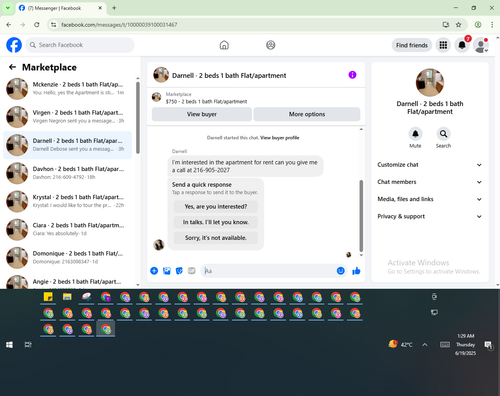Click the Windows Start button
The width and height of the screenshot is (500, 396).
(x=9, y=345)
